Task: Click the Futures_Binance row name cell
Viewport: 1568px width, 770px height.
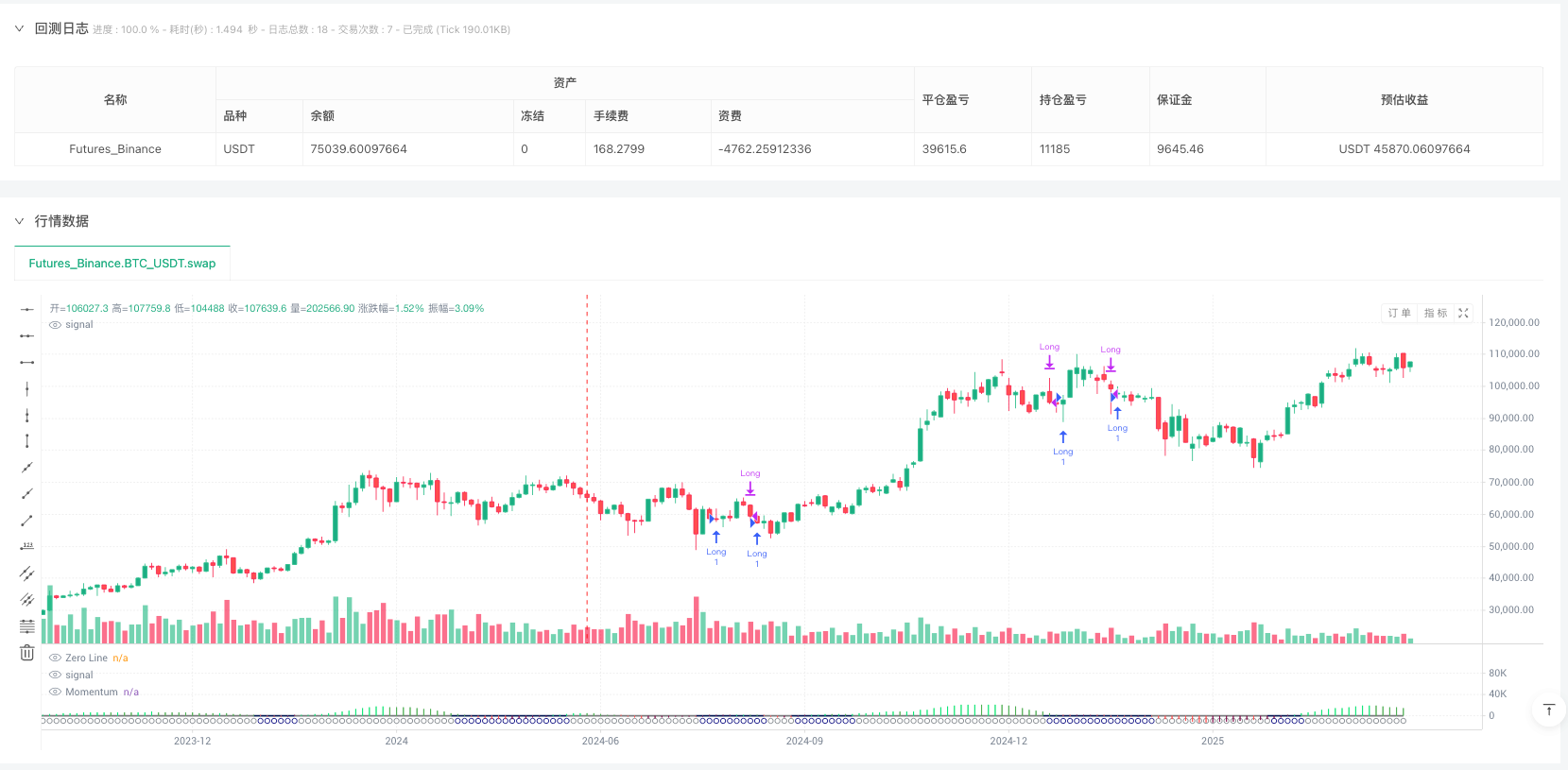Action: pyautogui.click(x=115, y=149)
